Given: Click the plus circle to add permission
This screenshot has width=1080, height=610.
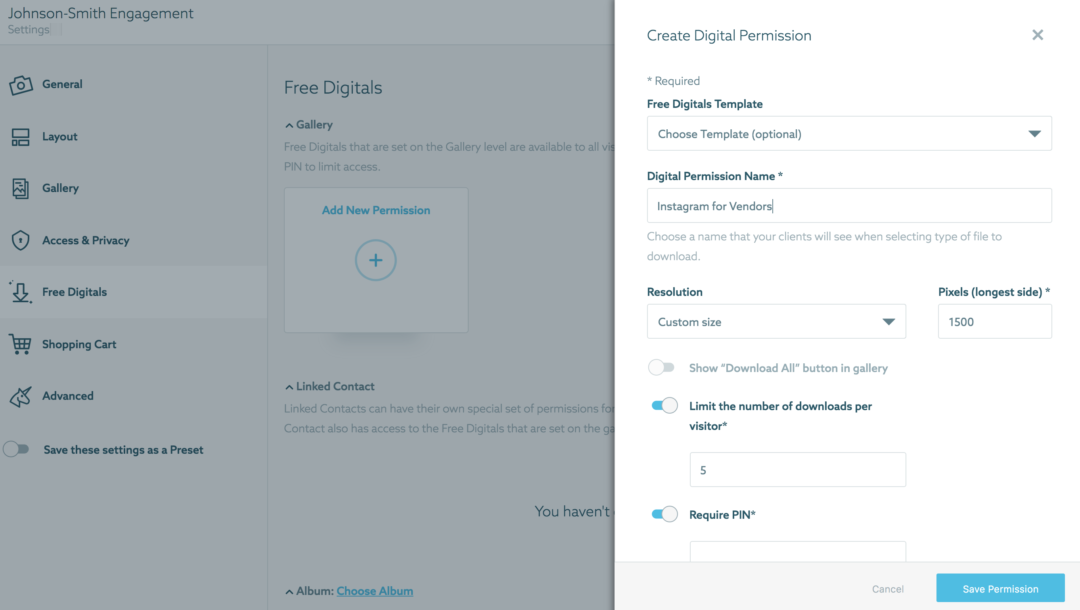Looking at the screenshot, I should click(x=375, y=260).
